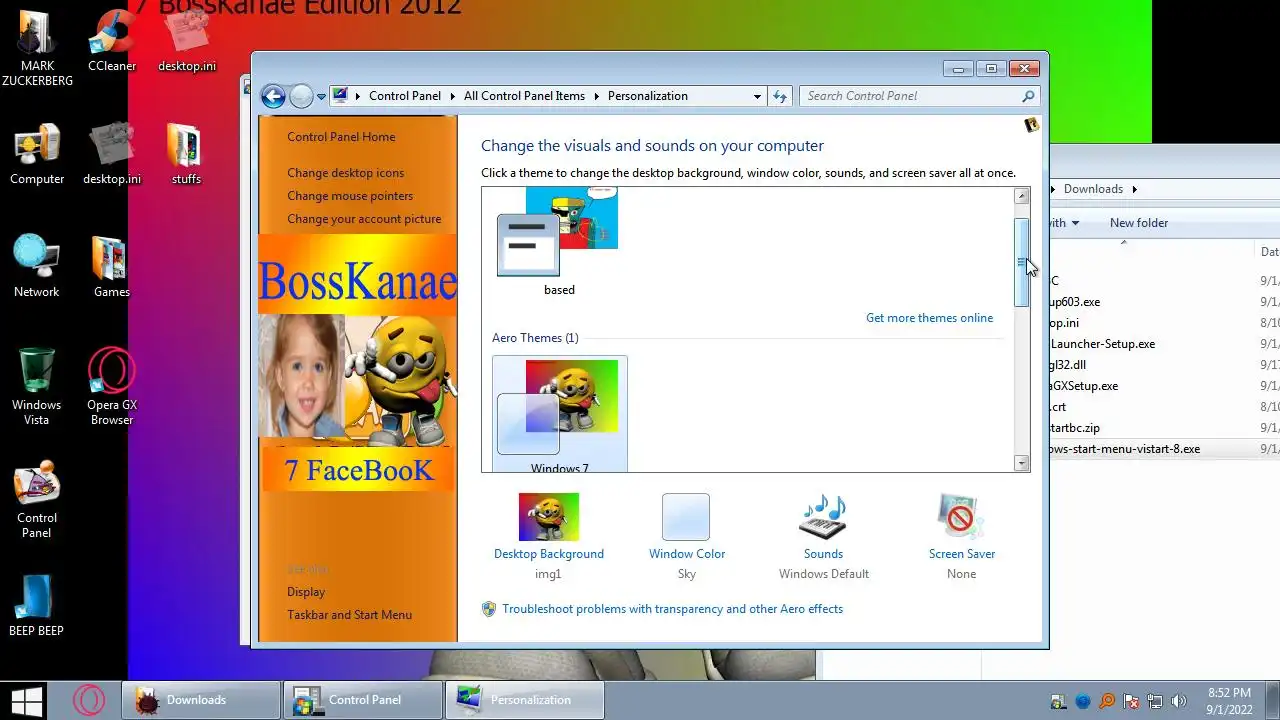Image resolution: width=1280 pixels, height=720 pixels.
Task: Open Change mouse pointers link
Action: pos(350,196)
